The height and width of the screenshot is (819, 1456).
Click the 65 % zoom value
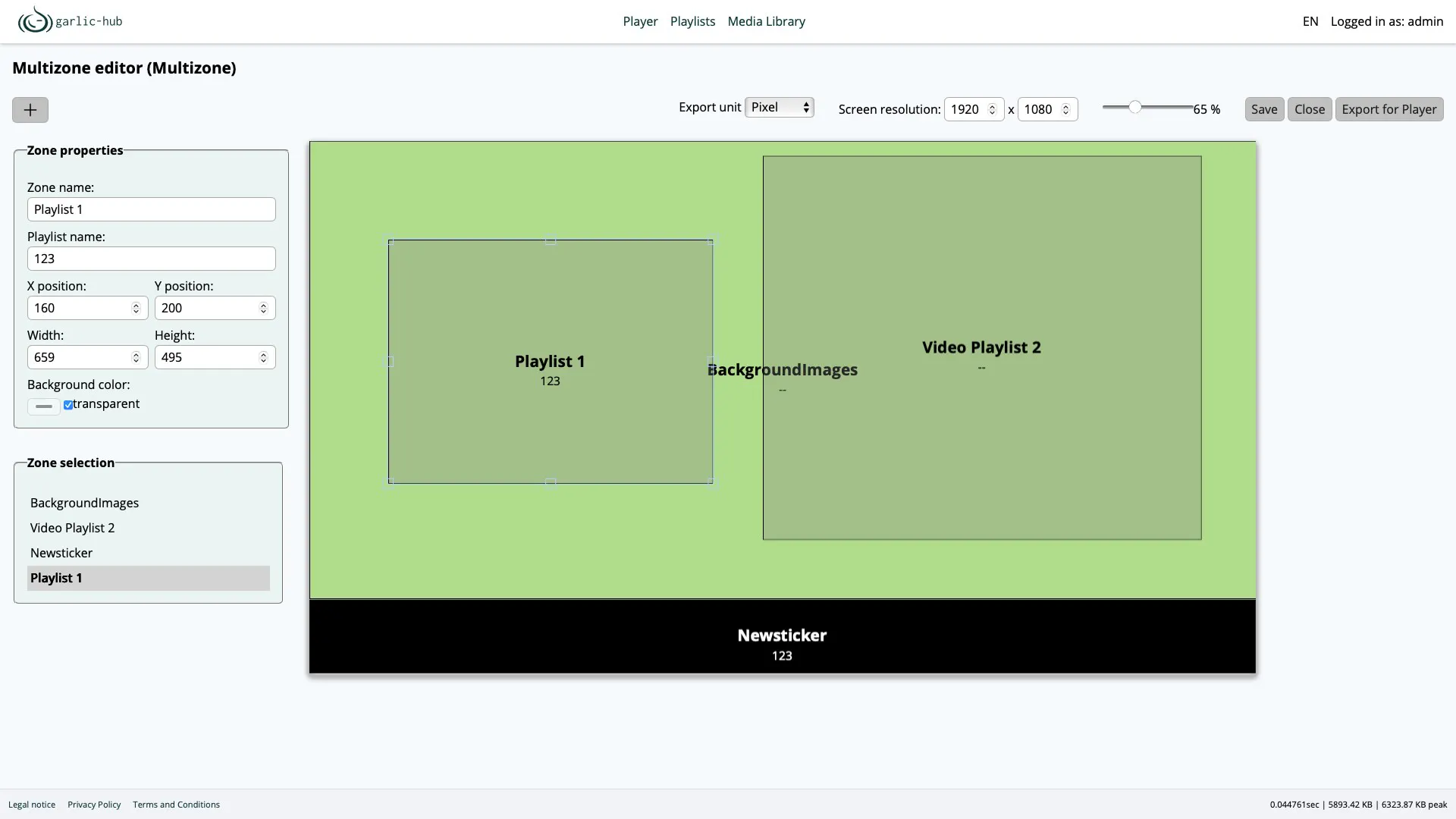coord(1207,109)
